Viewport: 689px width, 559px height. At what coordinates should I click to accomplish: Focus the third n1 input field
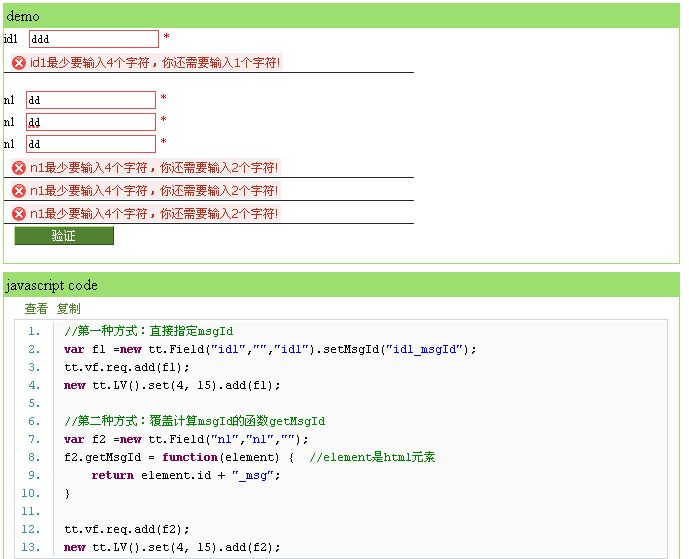(91, 144)
